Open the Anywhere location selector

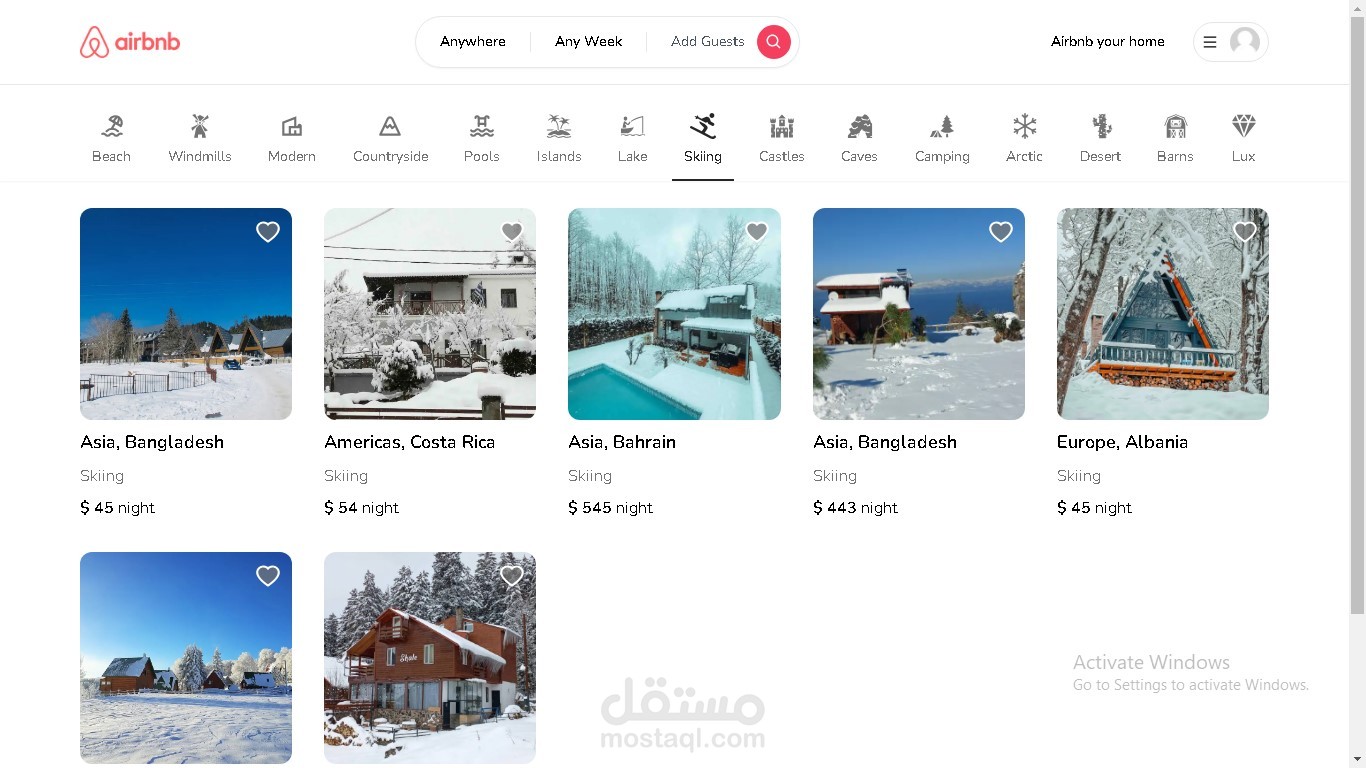click(x=473, y=42)
